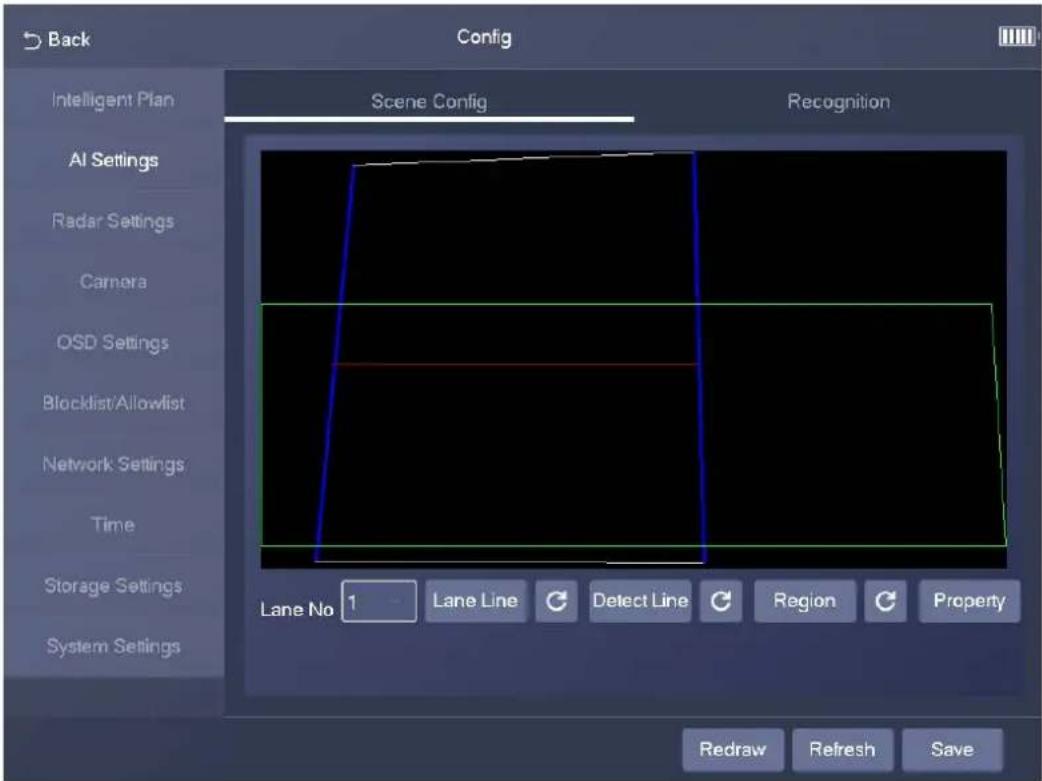Reset the lane line with refresh icon
This screenshot has height=781, width=1042.
coord(556,601)
